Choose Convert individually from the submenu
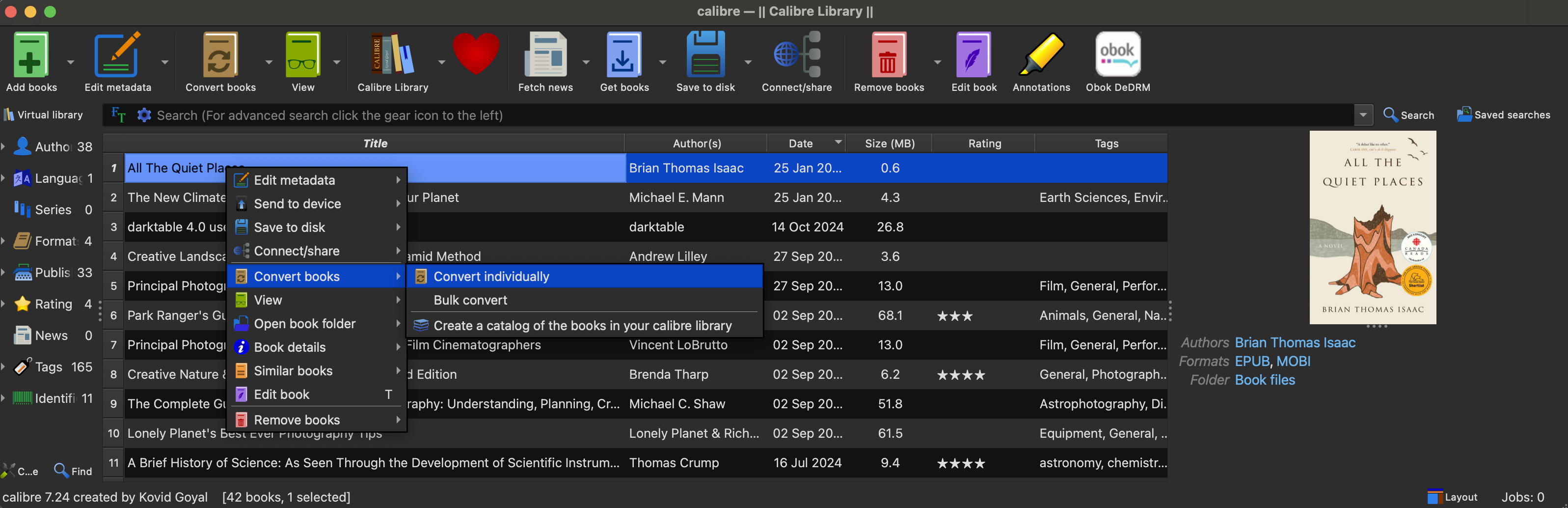Viewport: 1568px width, 508px height. 490,277
